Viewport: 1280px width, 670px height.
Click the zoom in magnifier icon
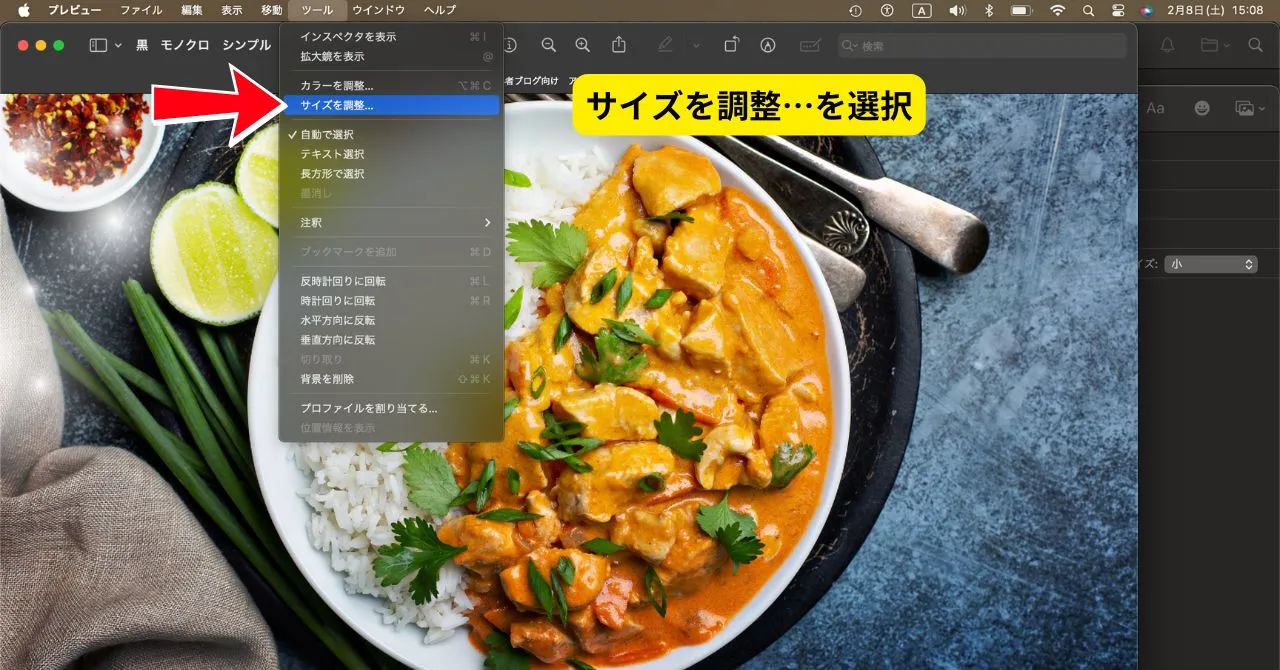(x=582, y=45)
